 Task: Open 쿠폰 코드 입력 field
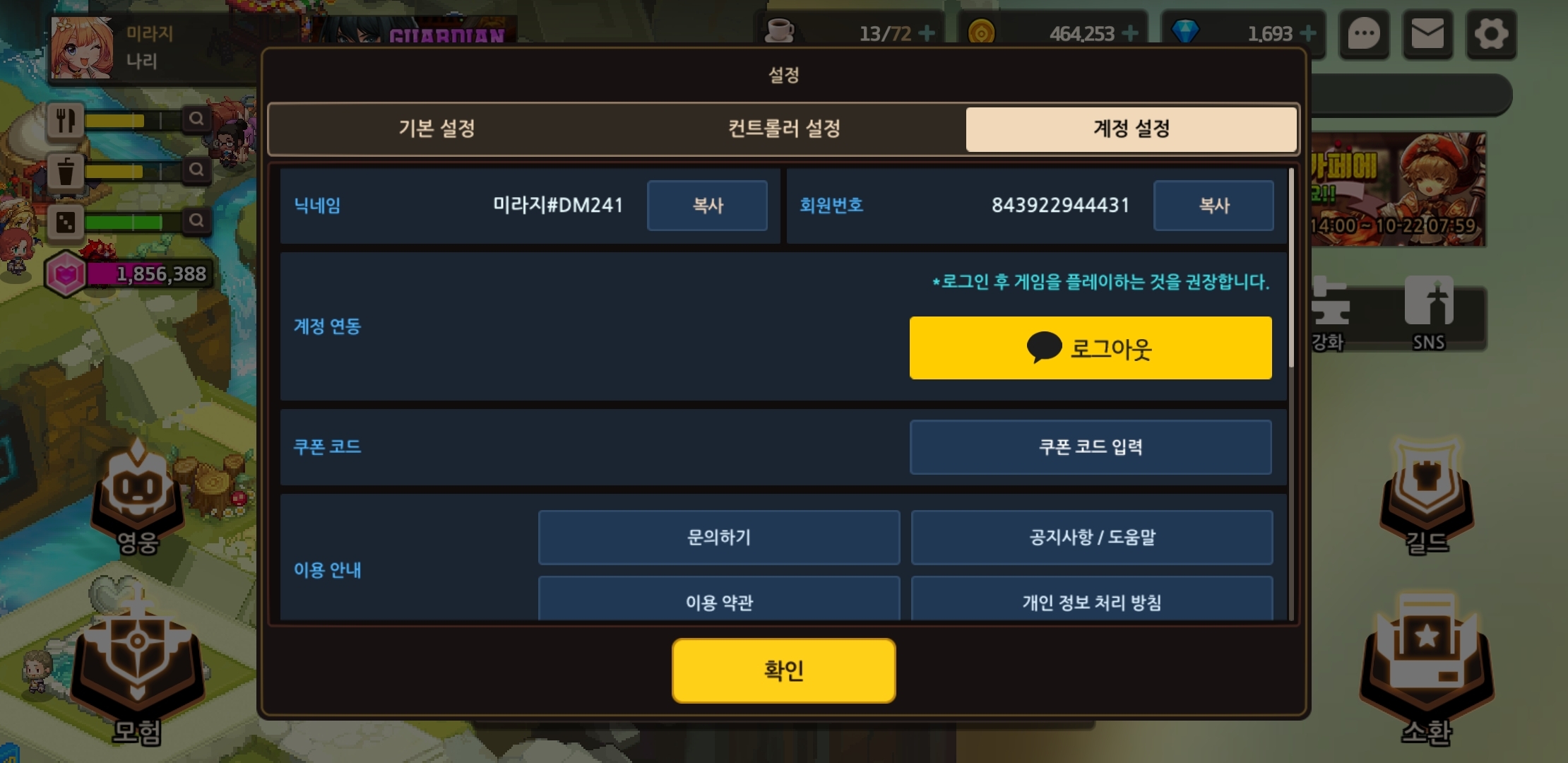(1091, 447)
